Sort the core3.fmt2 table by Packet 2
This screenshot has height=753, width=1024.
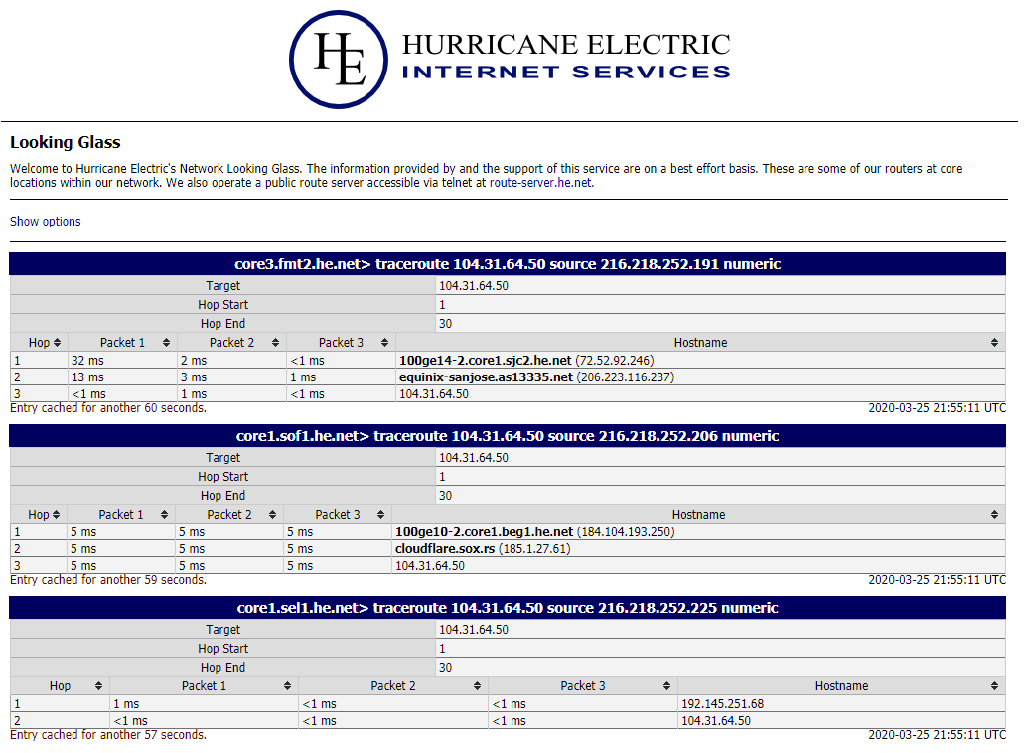click(232, 342)
